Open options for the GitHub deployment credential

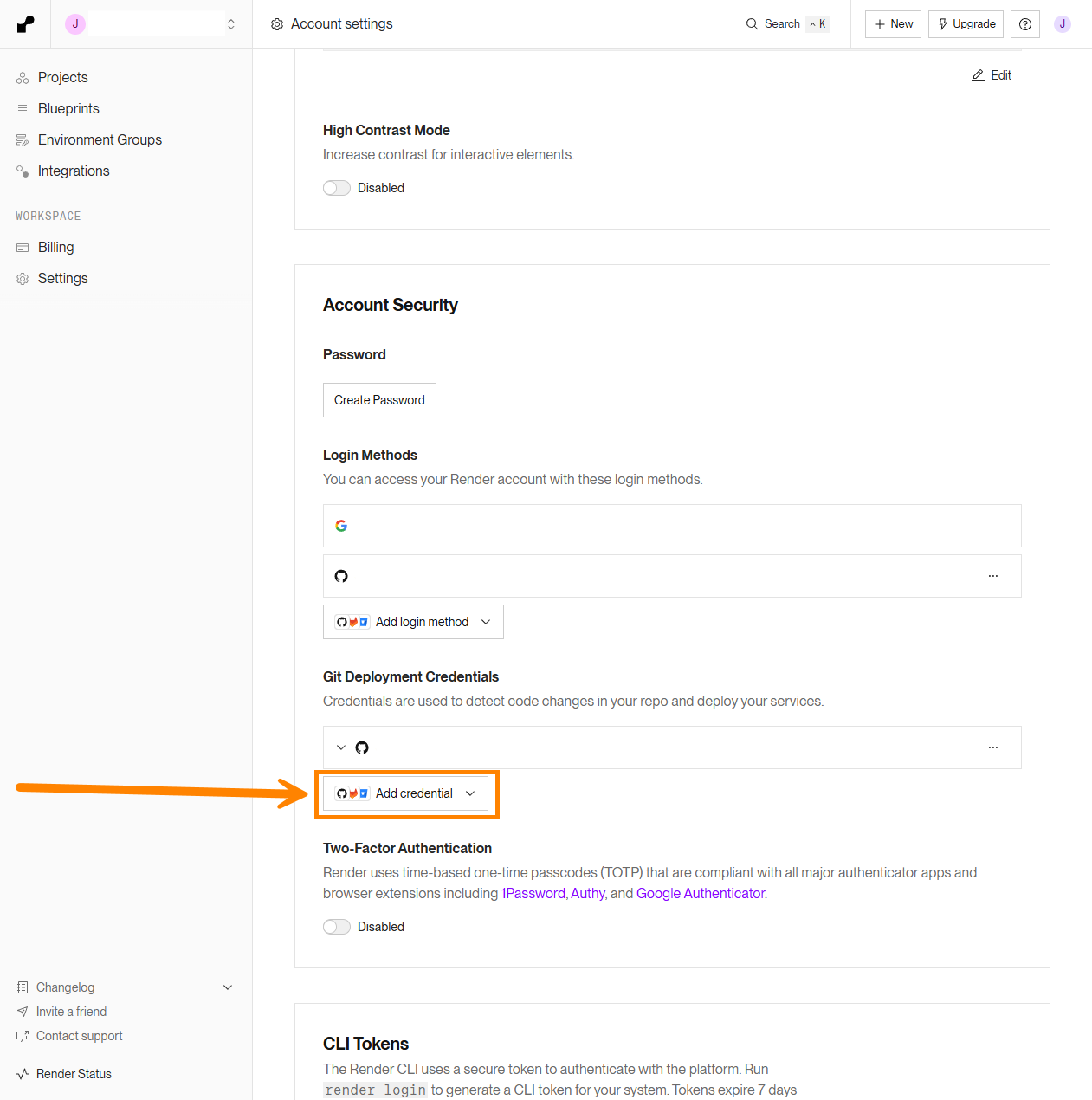click(993, 747)
